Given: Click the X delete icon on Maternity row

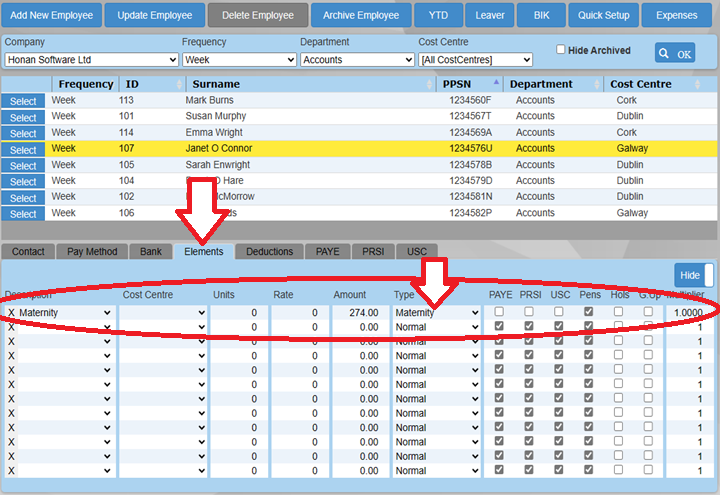Looking at the screenshot, I should 11,313.
